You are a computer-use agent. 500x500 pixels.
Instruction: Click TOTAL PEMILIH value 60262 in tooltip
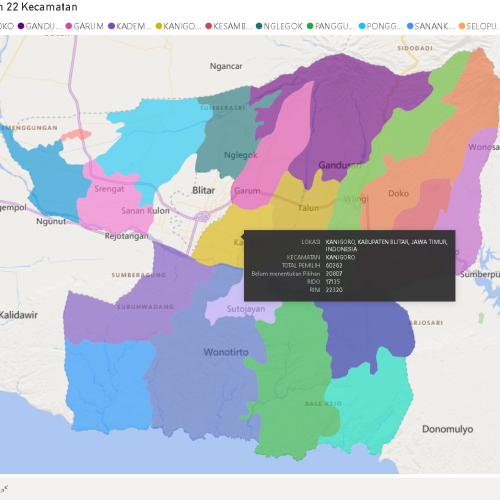tap(334, 266)
